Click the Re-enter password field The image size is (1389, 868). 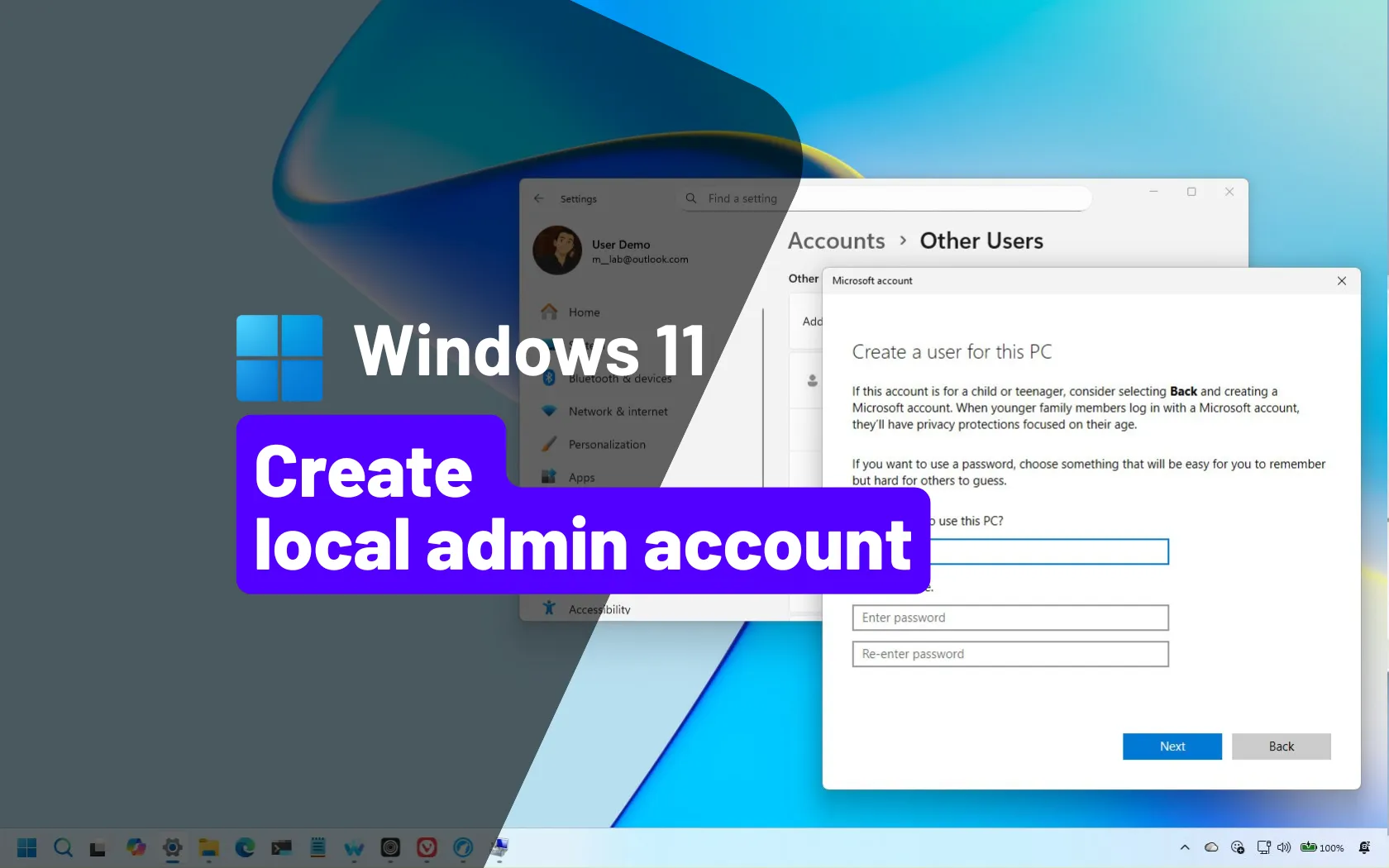pyautogui.click(x=1010, y=654)
